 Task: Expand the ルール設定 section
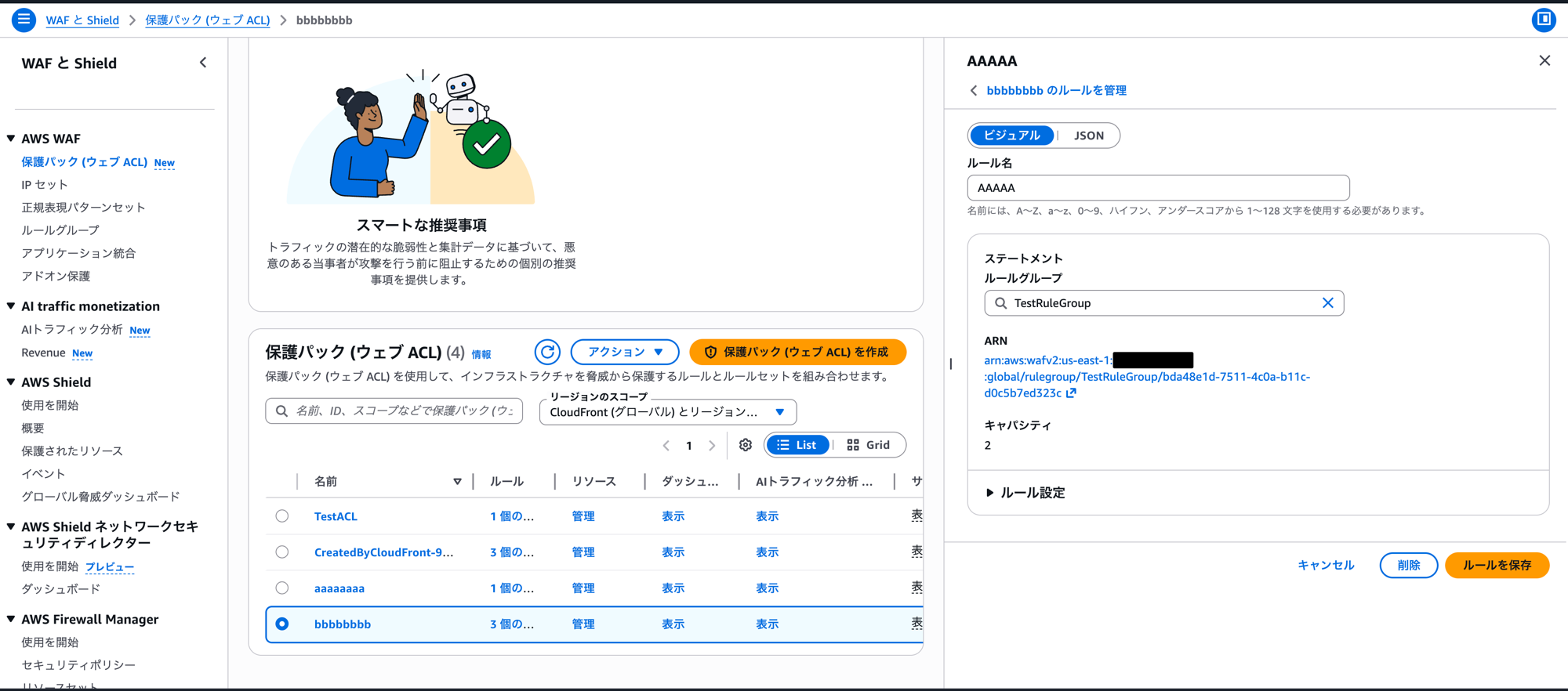click(x=1025, y=493)
